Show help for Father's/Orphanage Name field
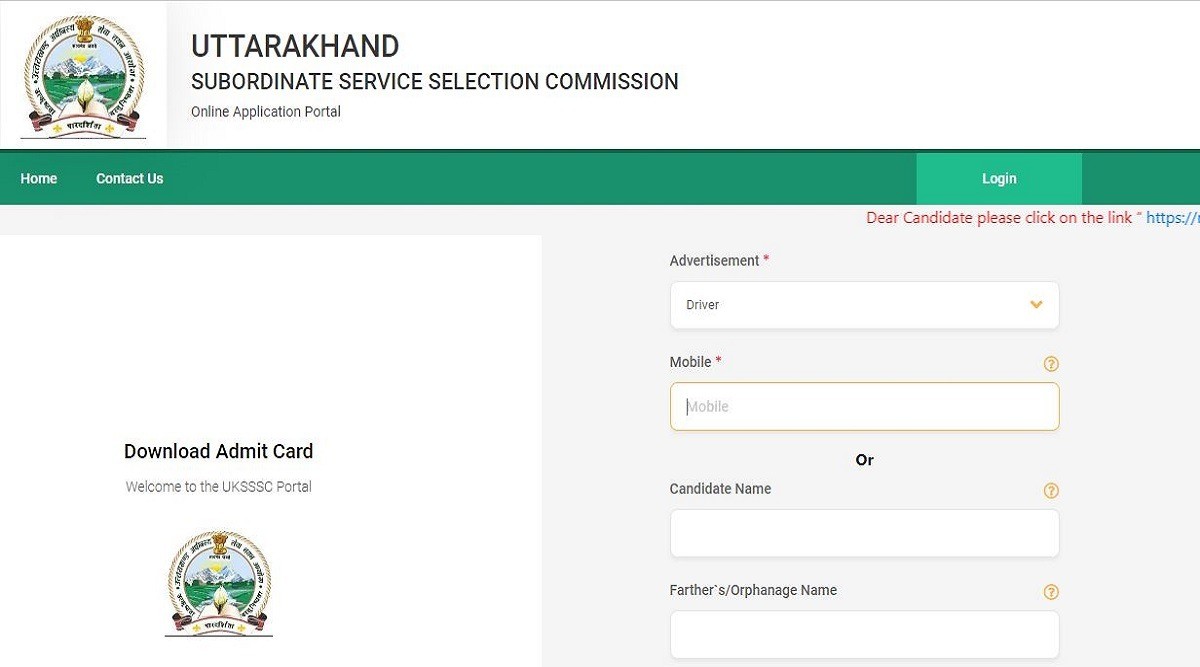 point(1051,592)
